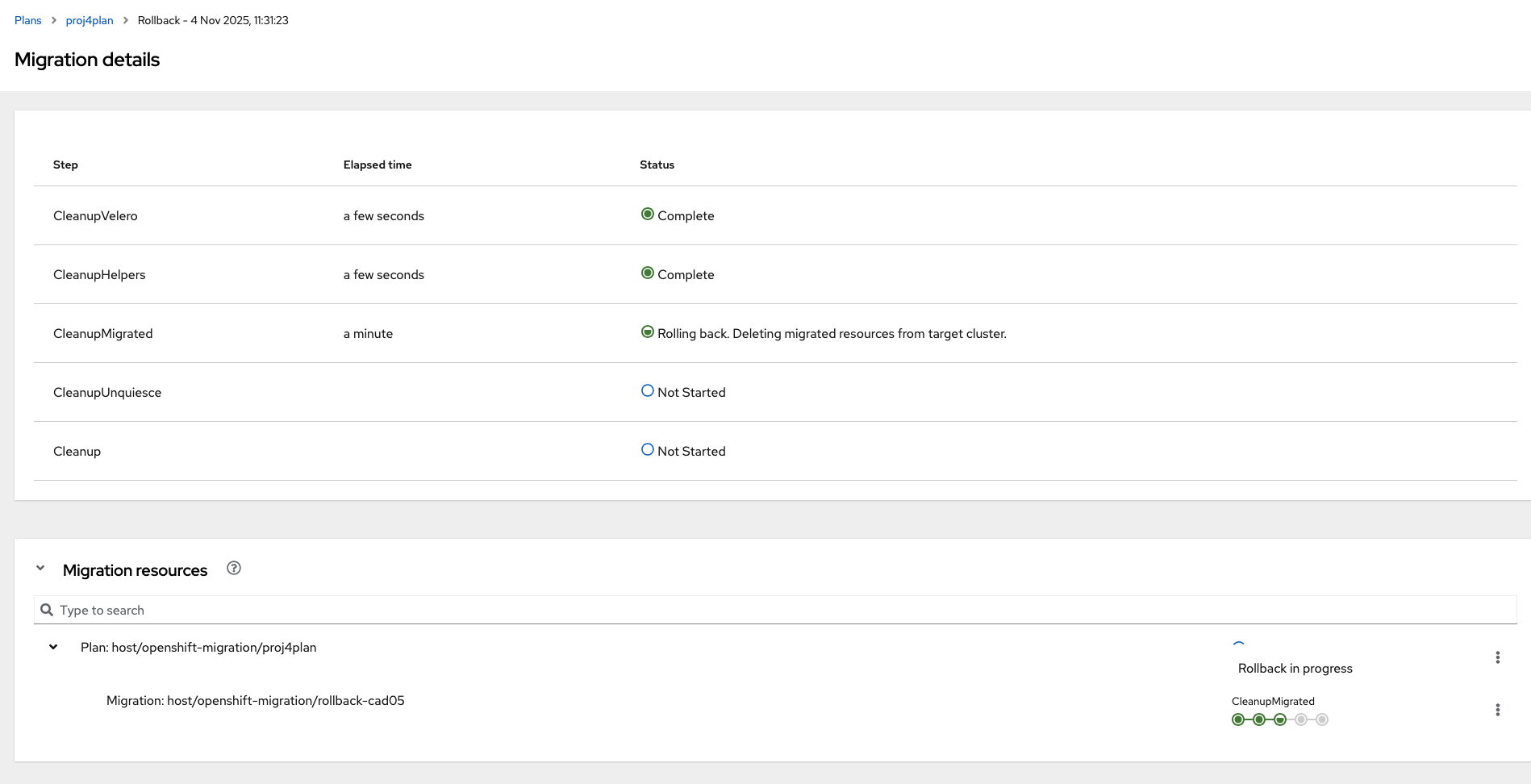
Task: Click the Rollback in progress status label
Action: point(1295,668)
